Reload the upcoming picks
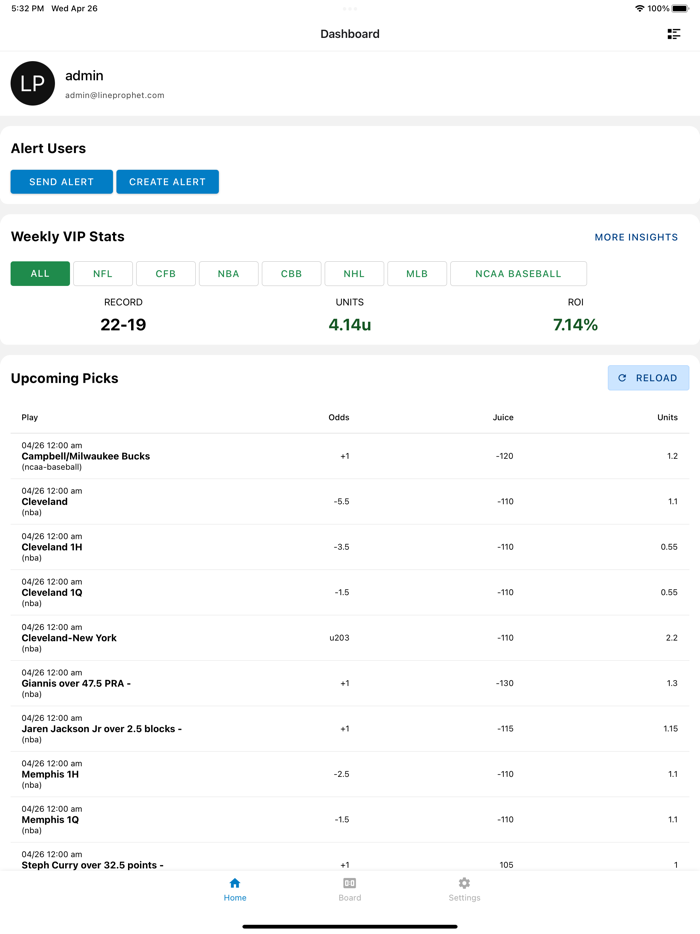Screen dimensions: 700x934 pyautogui.click(x=648, y=378)
